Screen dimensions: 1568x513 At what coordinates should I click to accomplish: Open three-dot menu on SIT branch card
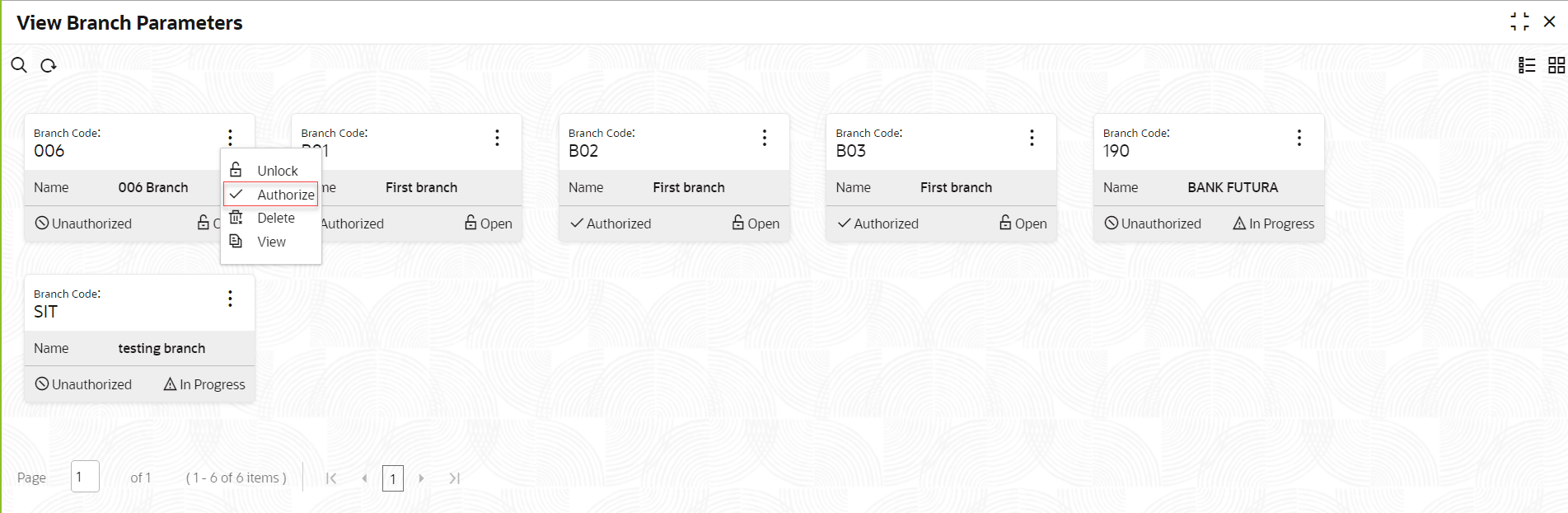[230, 299]
